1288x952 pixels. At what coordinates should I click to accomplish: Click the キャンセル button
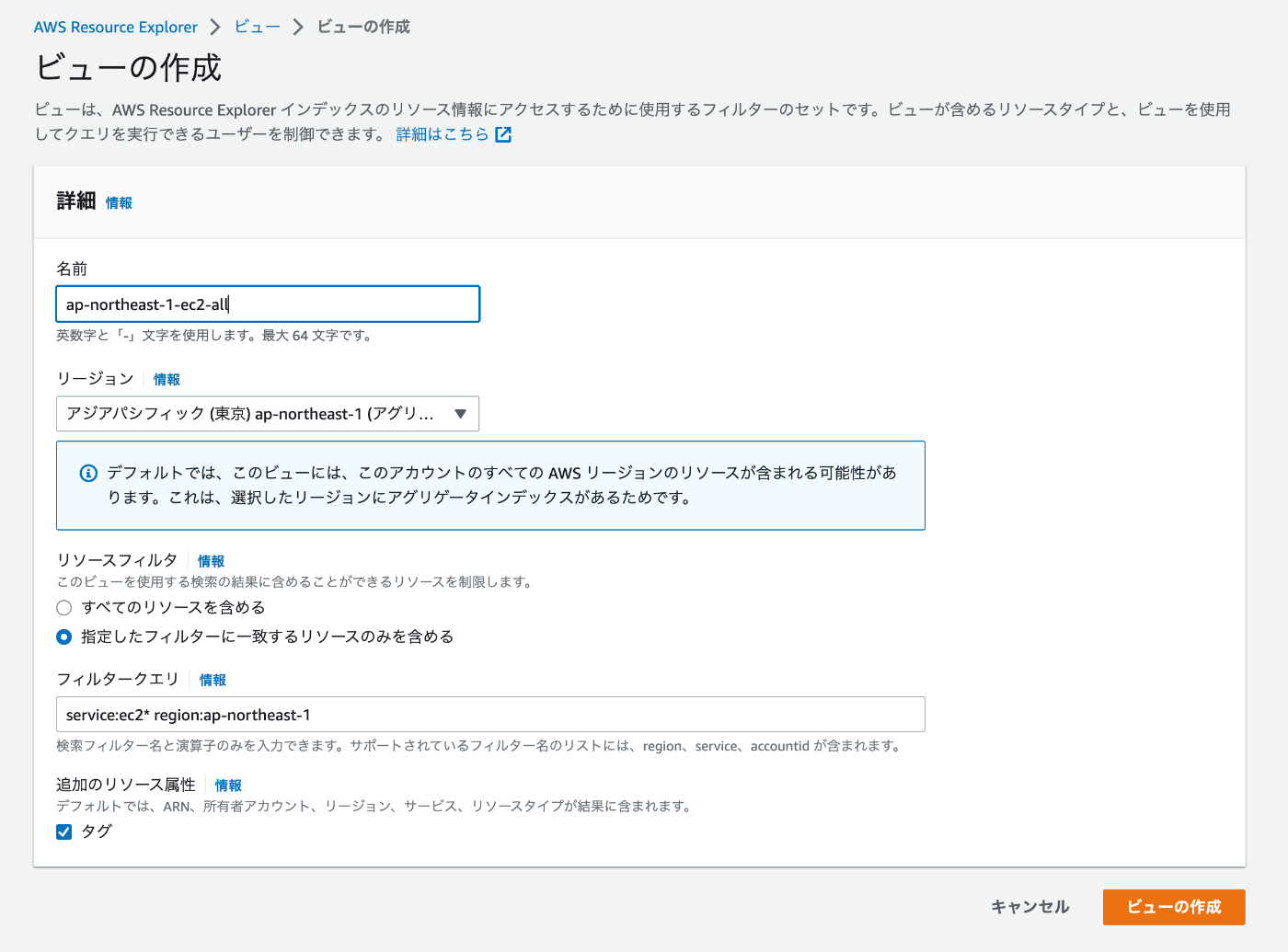point(1030,907)
